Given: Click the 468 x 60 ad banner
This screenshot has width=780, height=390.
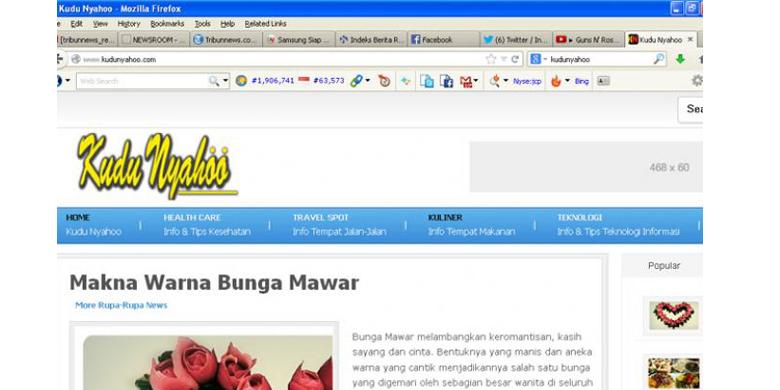Looking at the screenshot, I should (x=586, y=167).
